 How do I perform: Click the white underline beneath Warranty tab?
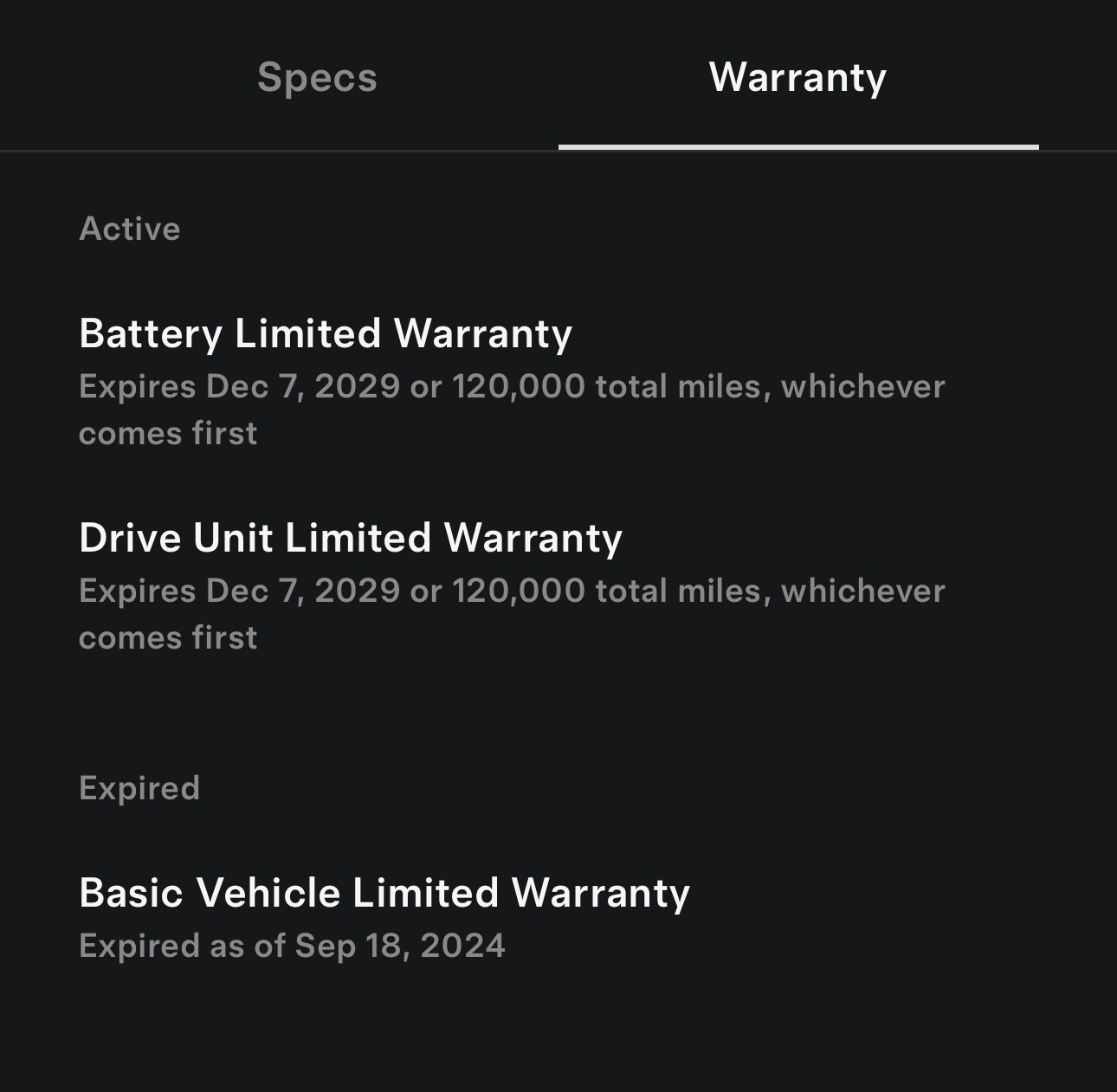click(797, 147)
